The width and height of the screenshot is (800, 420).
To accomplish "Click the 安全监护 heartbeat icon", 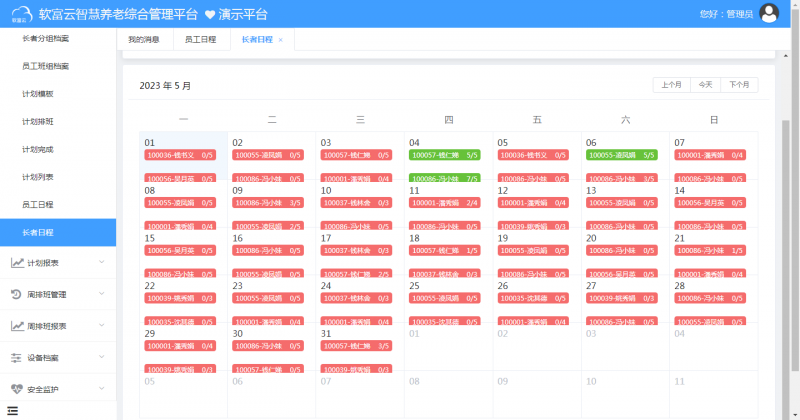I will [17, 389].
